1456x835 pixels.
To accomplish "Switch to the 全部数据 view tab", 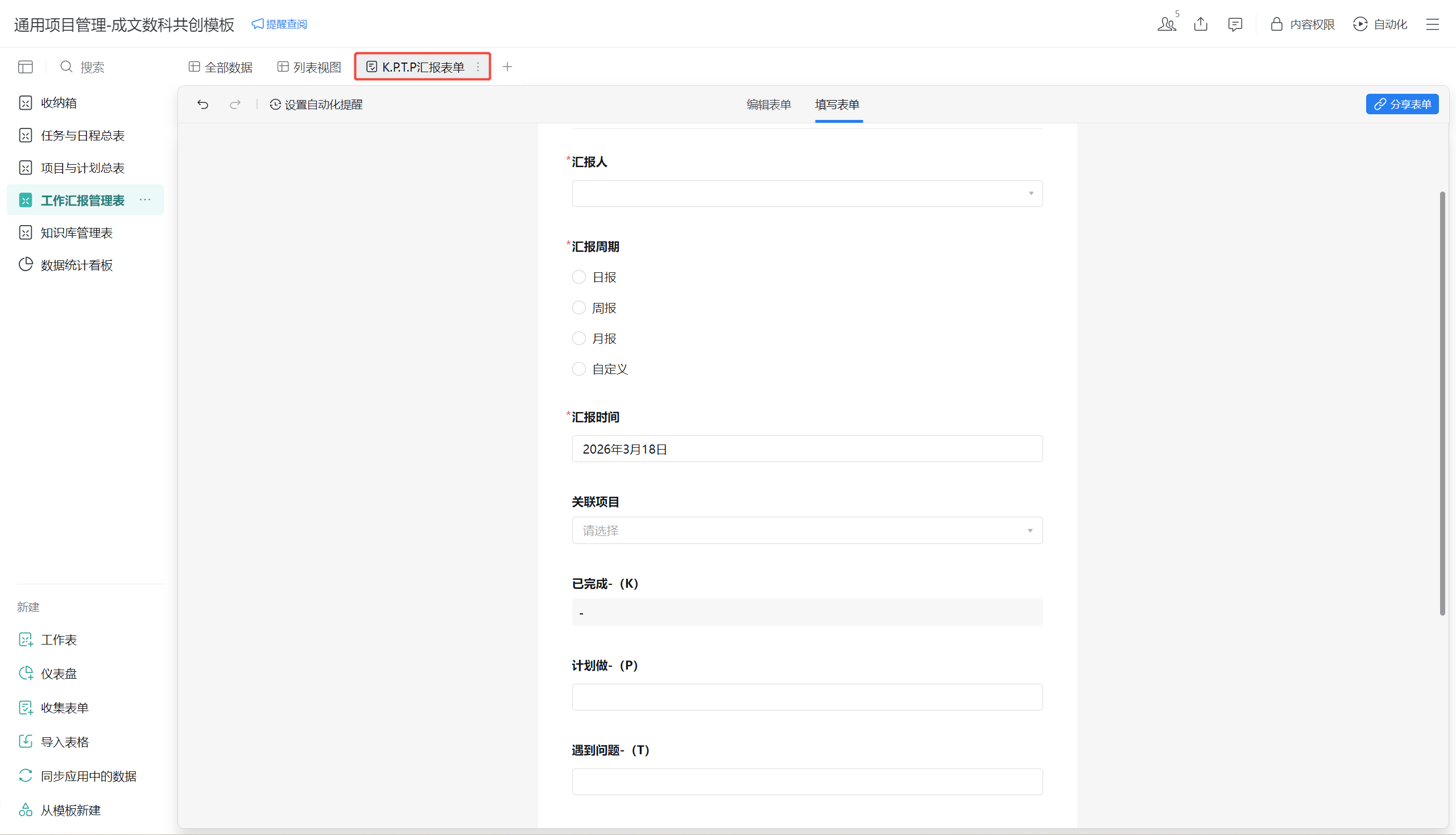I will click(221, 67).
